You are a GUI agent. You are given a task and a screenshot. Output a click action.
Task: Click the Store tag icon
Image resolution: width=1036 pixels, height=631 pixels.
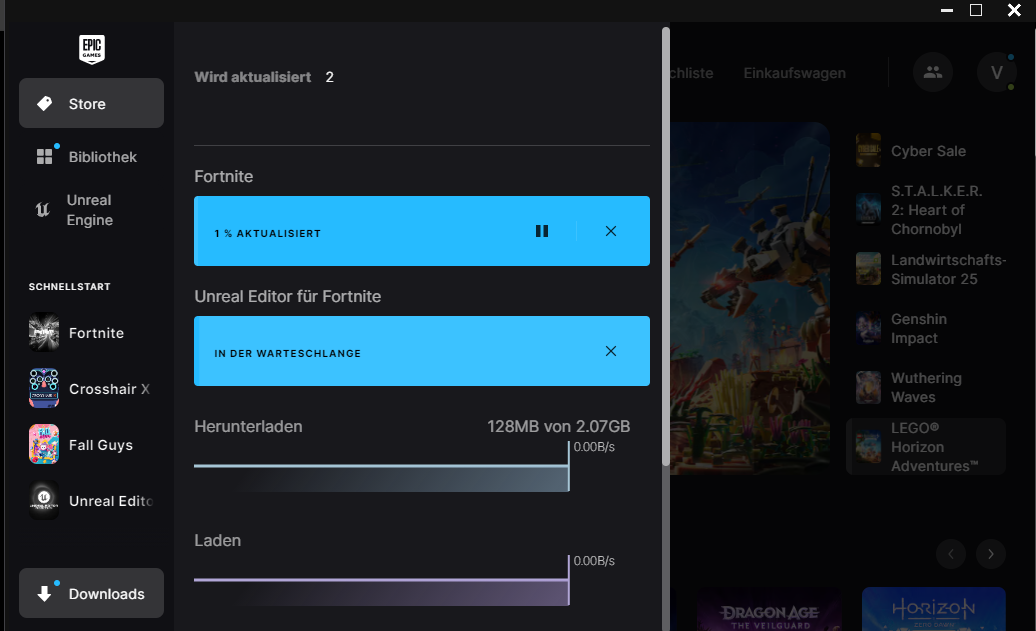pos(44,104)
